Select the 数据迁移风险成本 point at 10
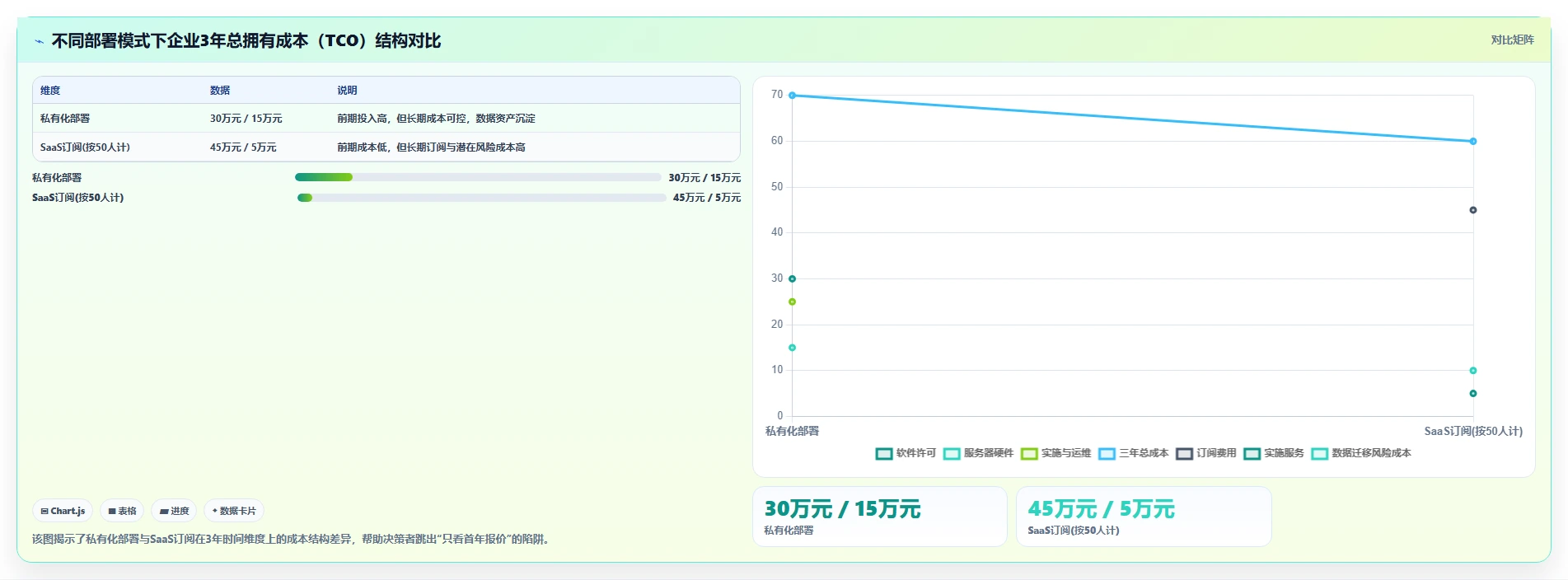Screen dimensions: 1568x580 pos(1473,371)
